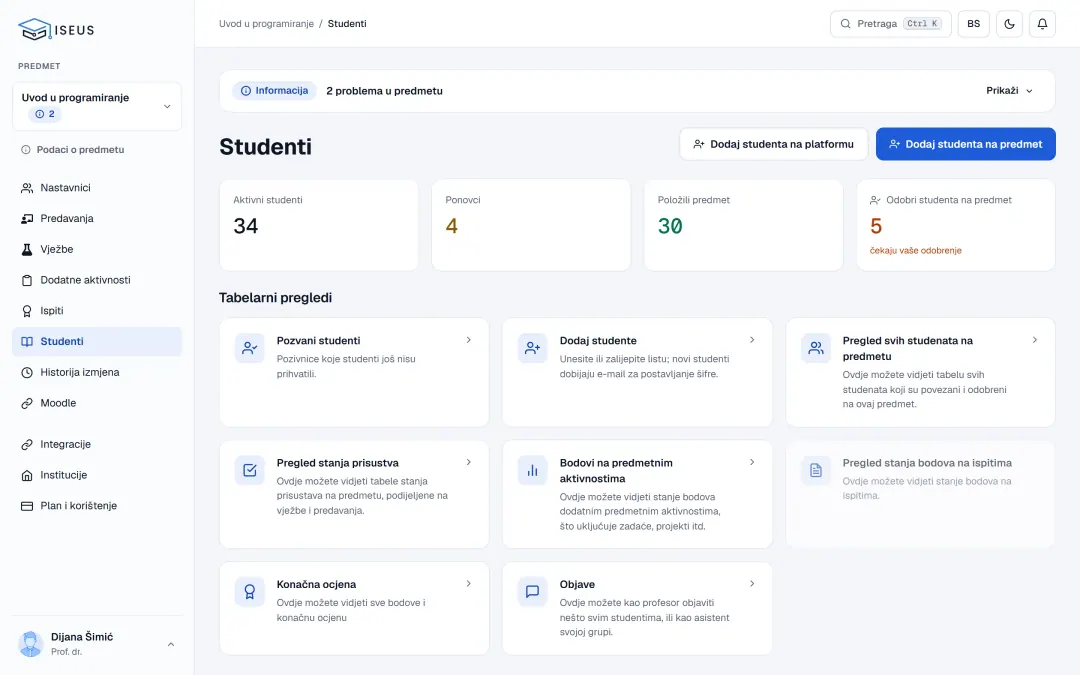Image resolution: width=1080 pixels, height=675 pixels.
Task: Expand problems with the Prikaži dropdown
Action: click(1010, 90)
